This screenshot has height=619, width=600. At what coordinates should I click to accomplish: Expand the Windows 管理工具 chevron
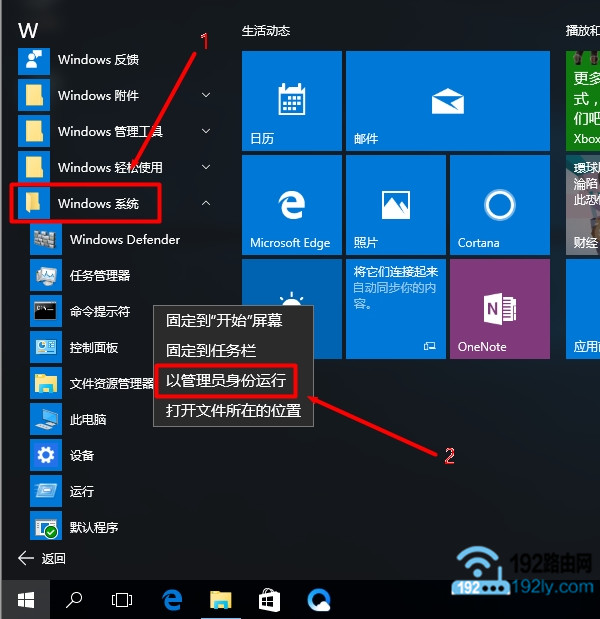click(x=206, y=131)
